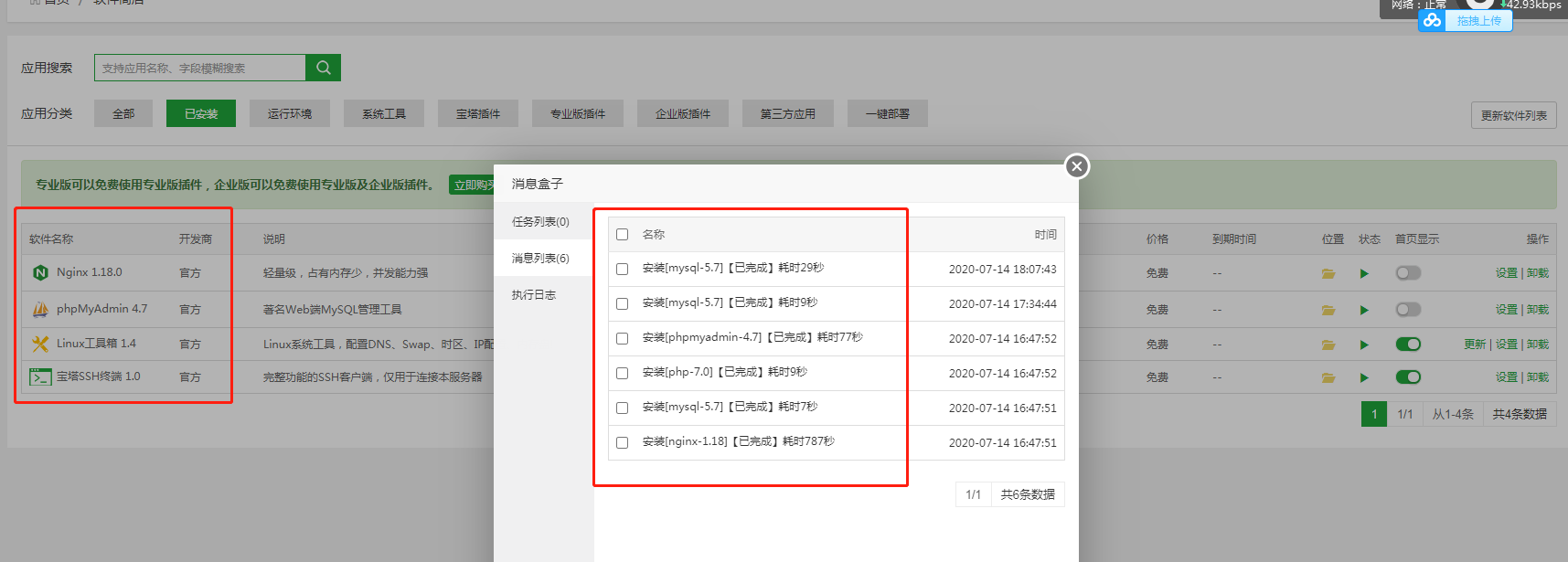Toggle homepage display for Nginx 1.18.0
This screenshot has height=562, width=1568.
1408,272
